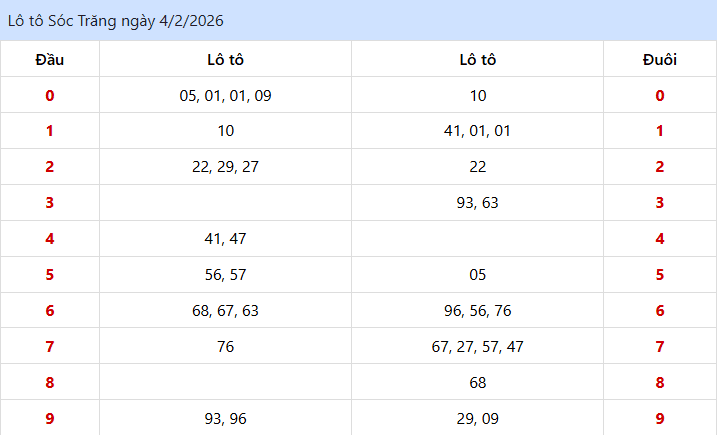The image size is (718, 435).
Task: Select the cell containing 68, 67, 63
Action: 225,311
